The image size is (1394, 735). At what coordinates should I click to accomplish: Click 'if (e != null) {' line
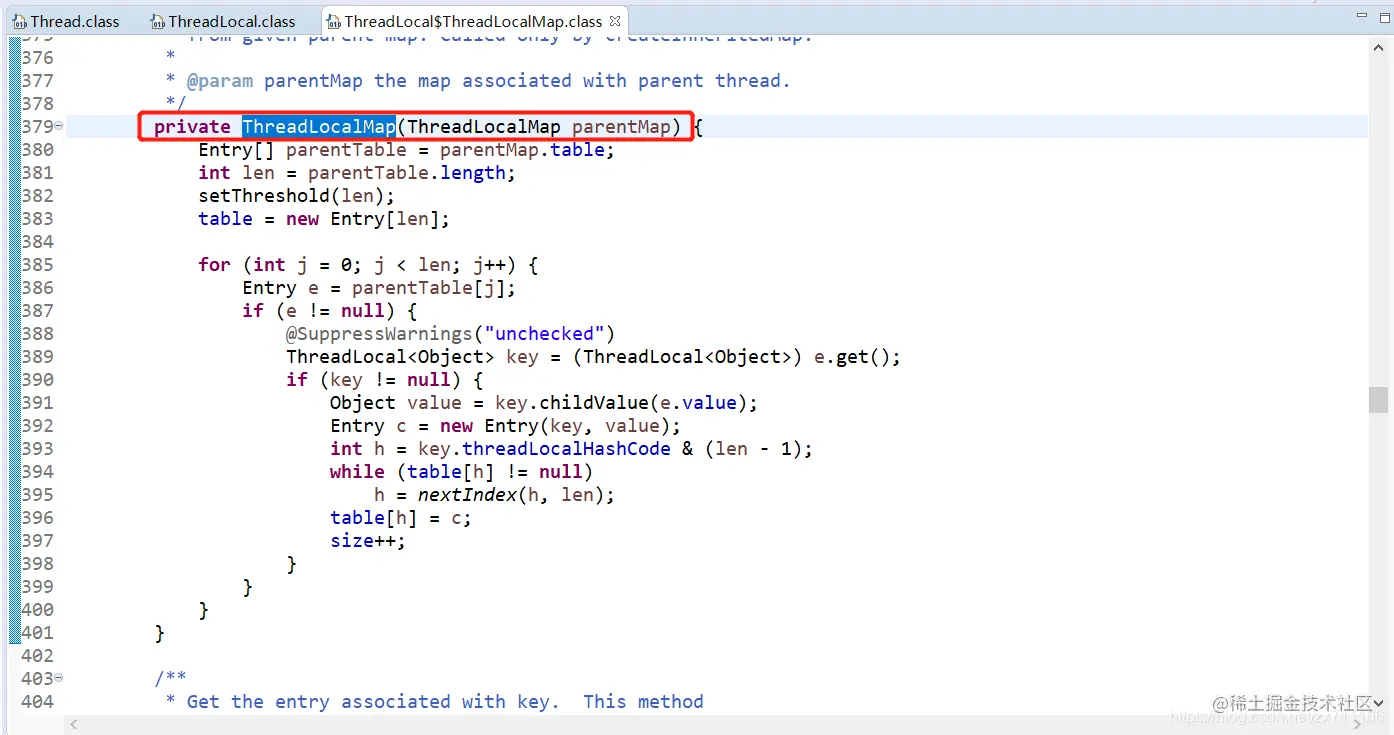coord(329,311)
